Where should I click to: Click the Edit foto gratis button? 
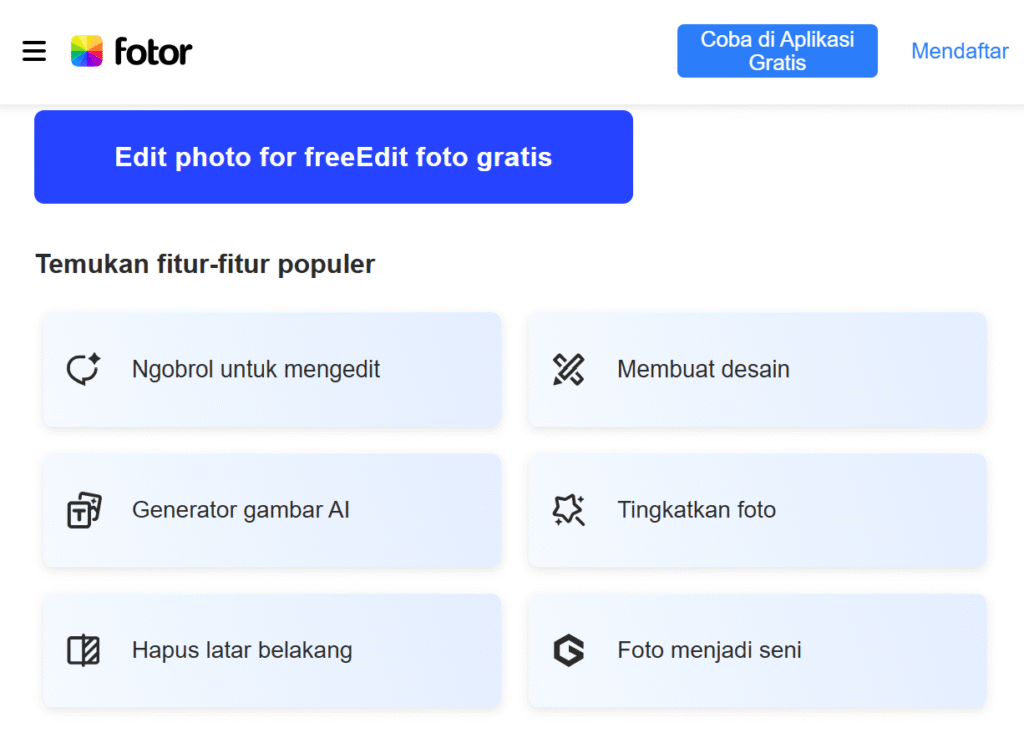click(333, 157)
